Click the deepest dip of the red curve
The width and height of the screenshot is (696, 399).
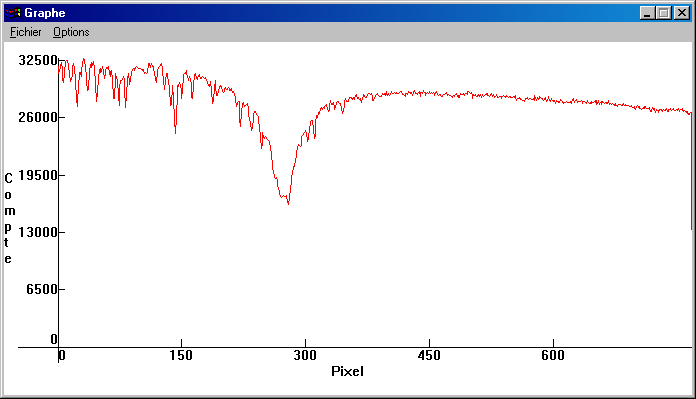[289, 203]
